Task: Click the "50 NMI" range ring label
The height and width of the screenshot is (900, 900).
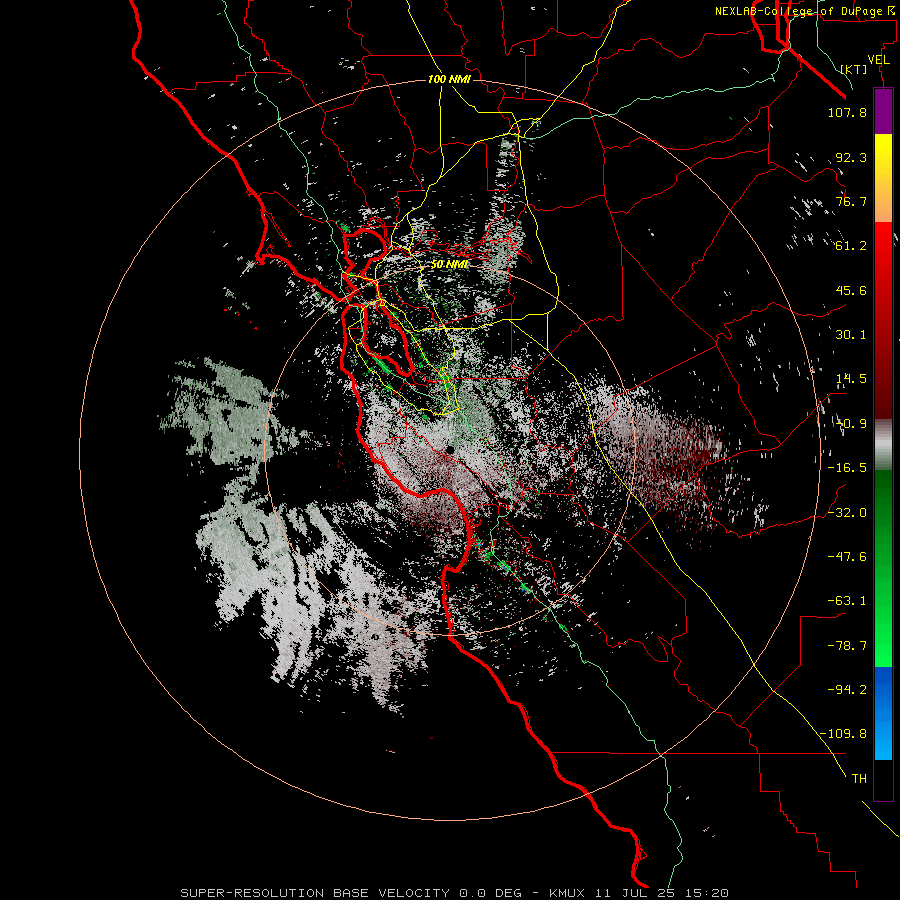Action: click(449, 264)
